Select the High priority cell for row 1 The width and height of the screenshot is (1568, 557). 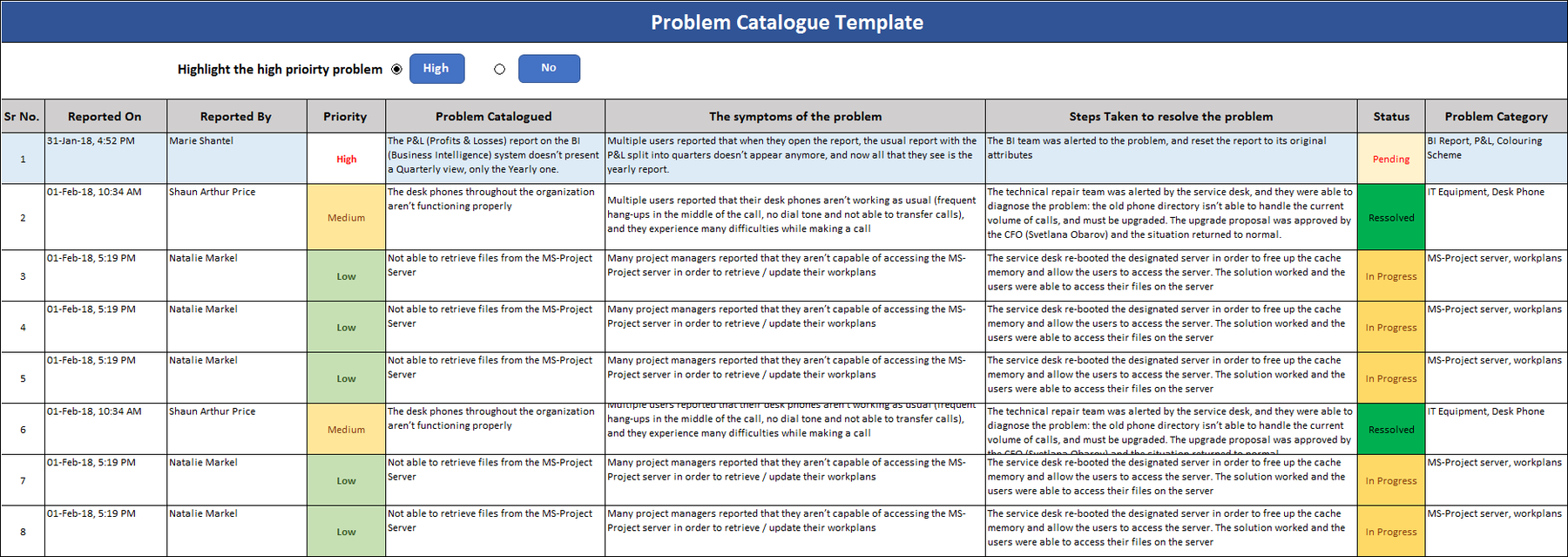pyautogui.click(x=345, y=159)
